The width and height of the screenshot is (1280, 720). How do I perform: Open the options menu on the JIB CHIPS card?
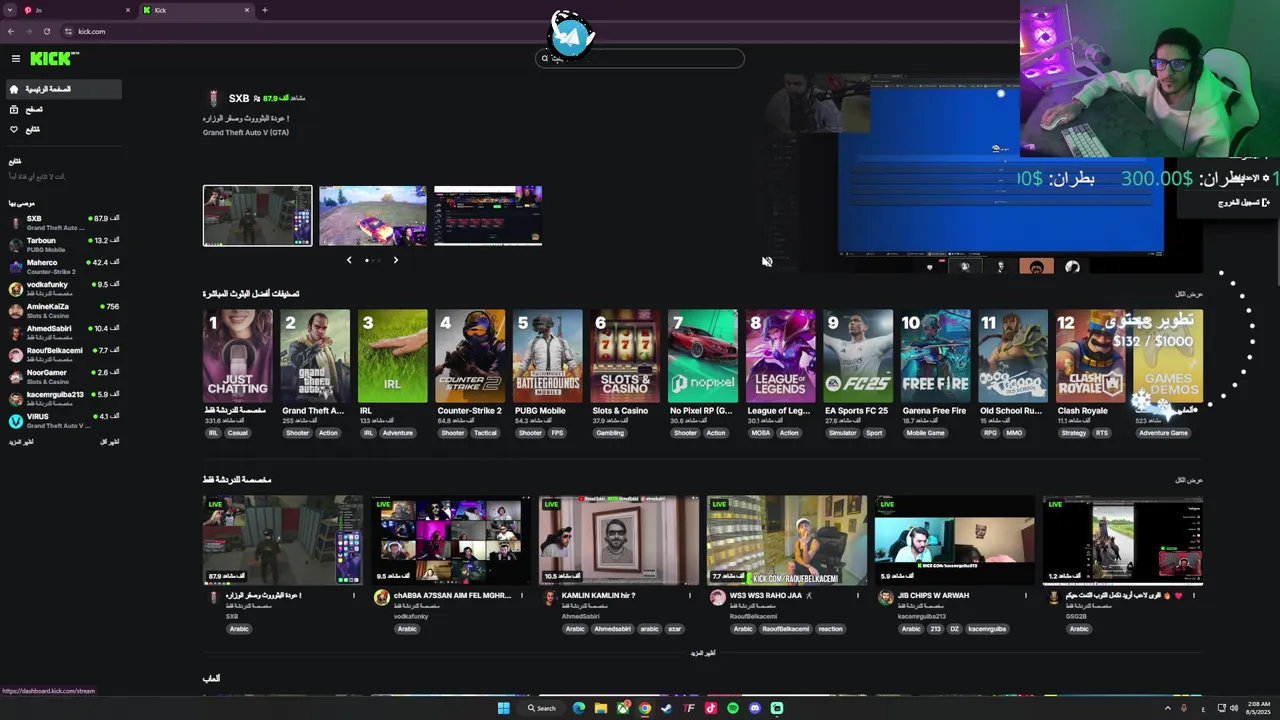point(1026,595)
